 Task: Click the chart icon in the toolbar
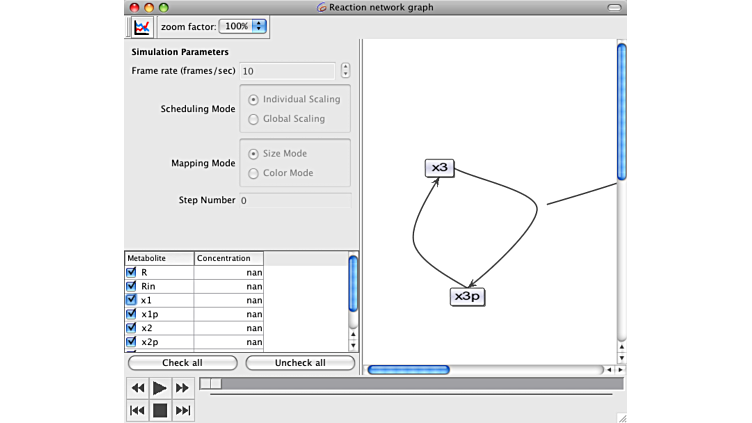pyautogui.click(x=141, y=26)
